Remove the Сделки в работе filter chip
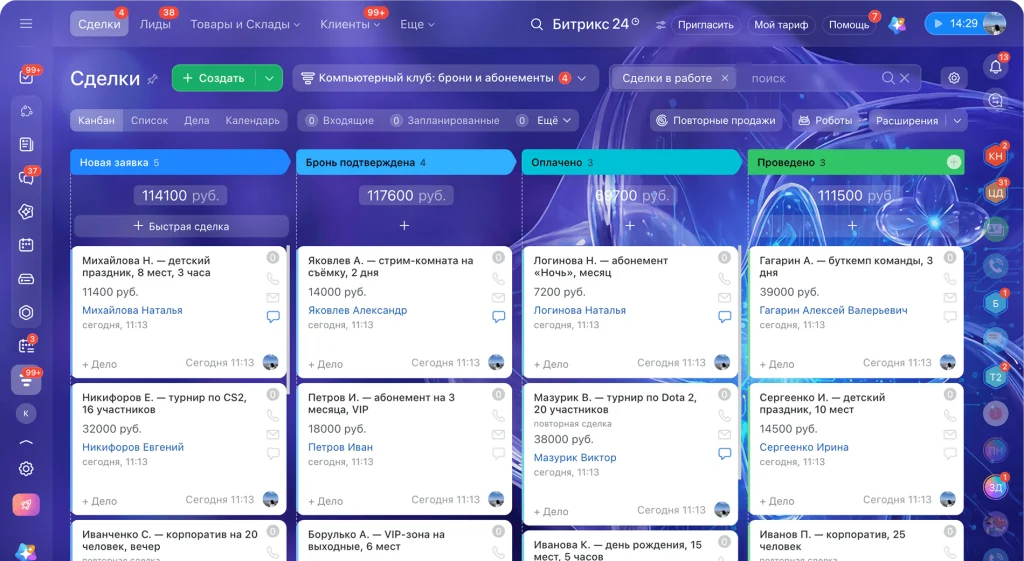 tap(724, 78)
